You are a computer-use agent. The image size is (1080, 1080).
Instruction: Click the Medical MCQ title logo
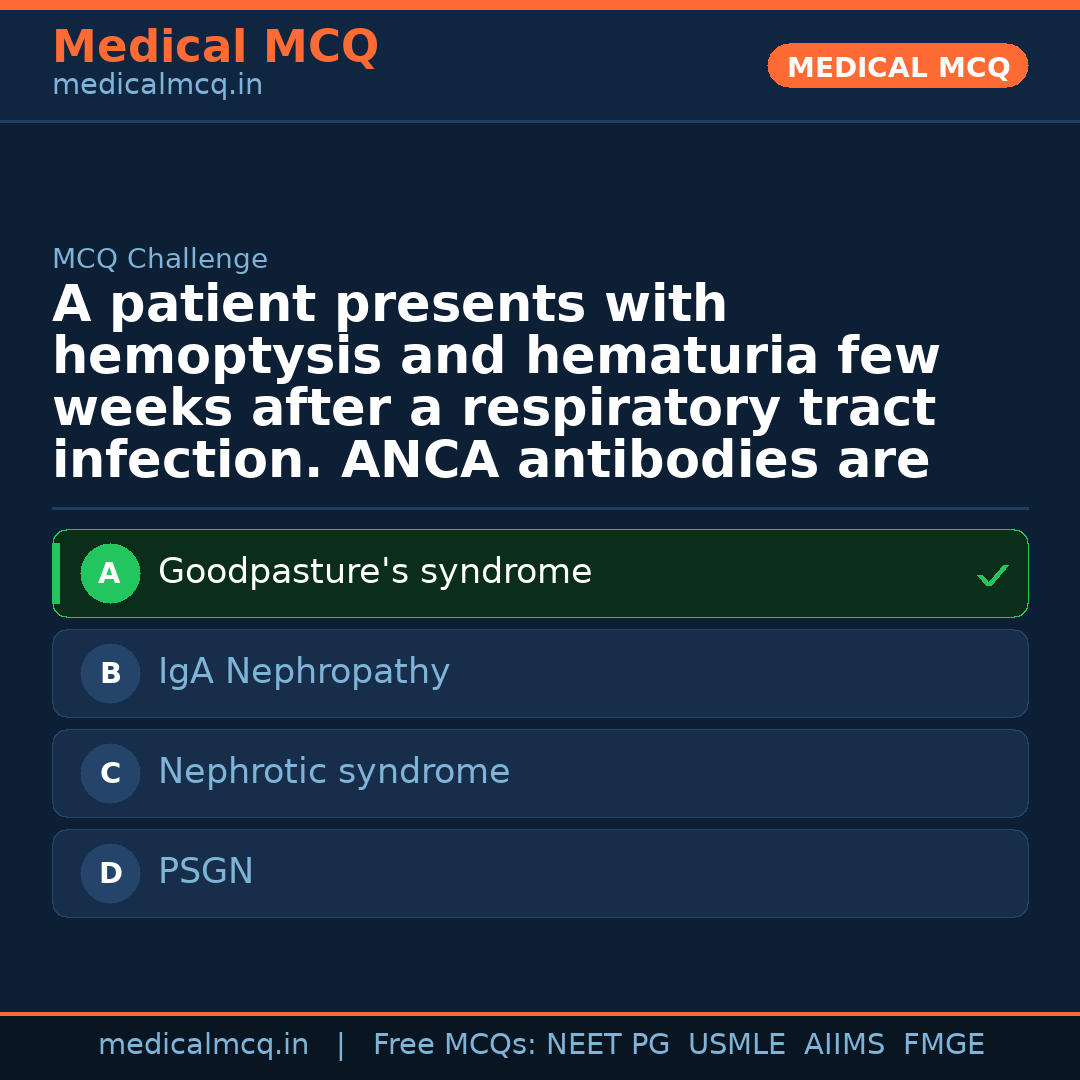click(215, 47)
